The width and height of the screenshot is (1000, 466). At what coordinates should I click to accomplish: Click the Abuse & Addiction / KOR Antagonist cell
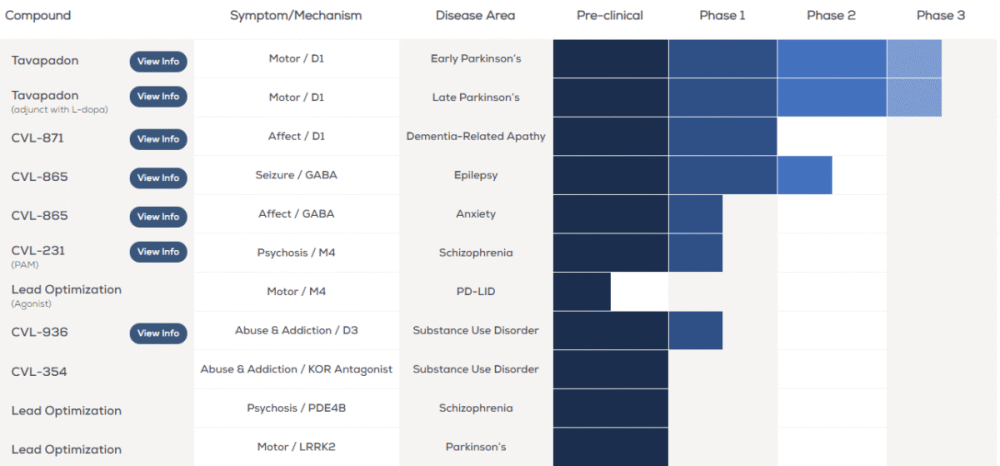[296, 369]
